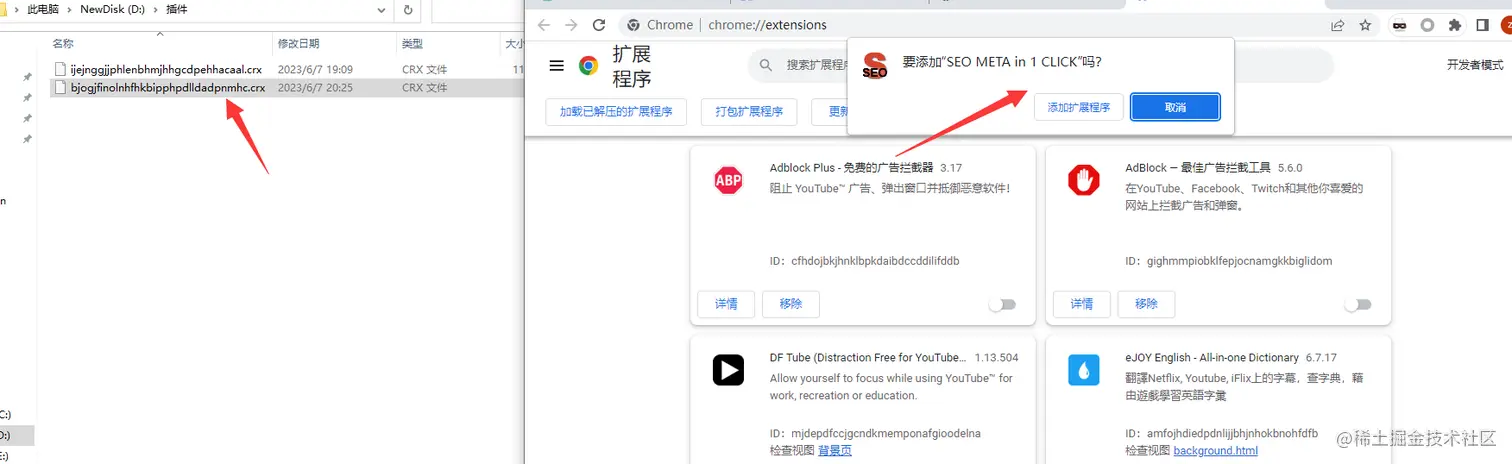Click the 2023/6/7 19:09 date cell
Image resolution: width=1512 pixels, height=464 pixels.
315,69
